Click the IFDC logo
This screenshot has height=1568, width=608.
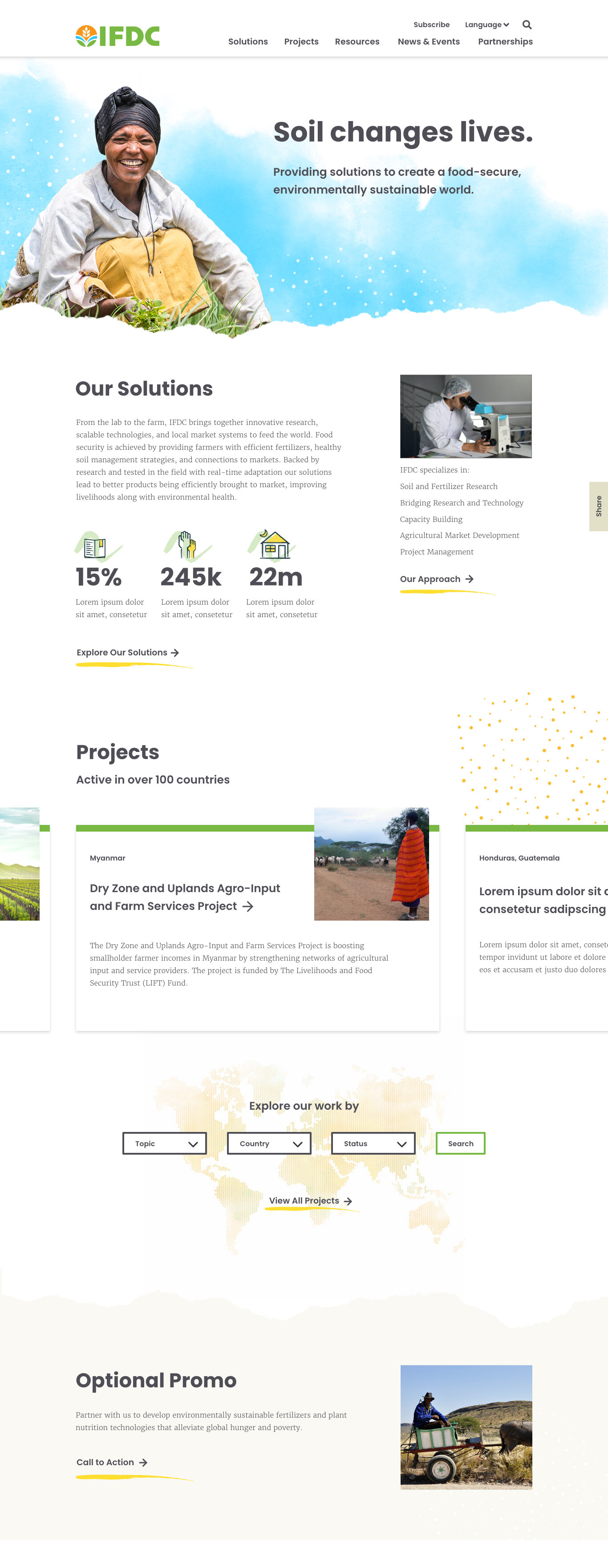(x=118, y=36)
